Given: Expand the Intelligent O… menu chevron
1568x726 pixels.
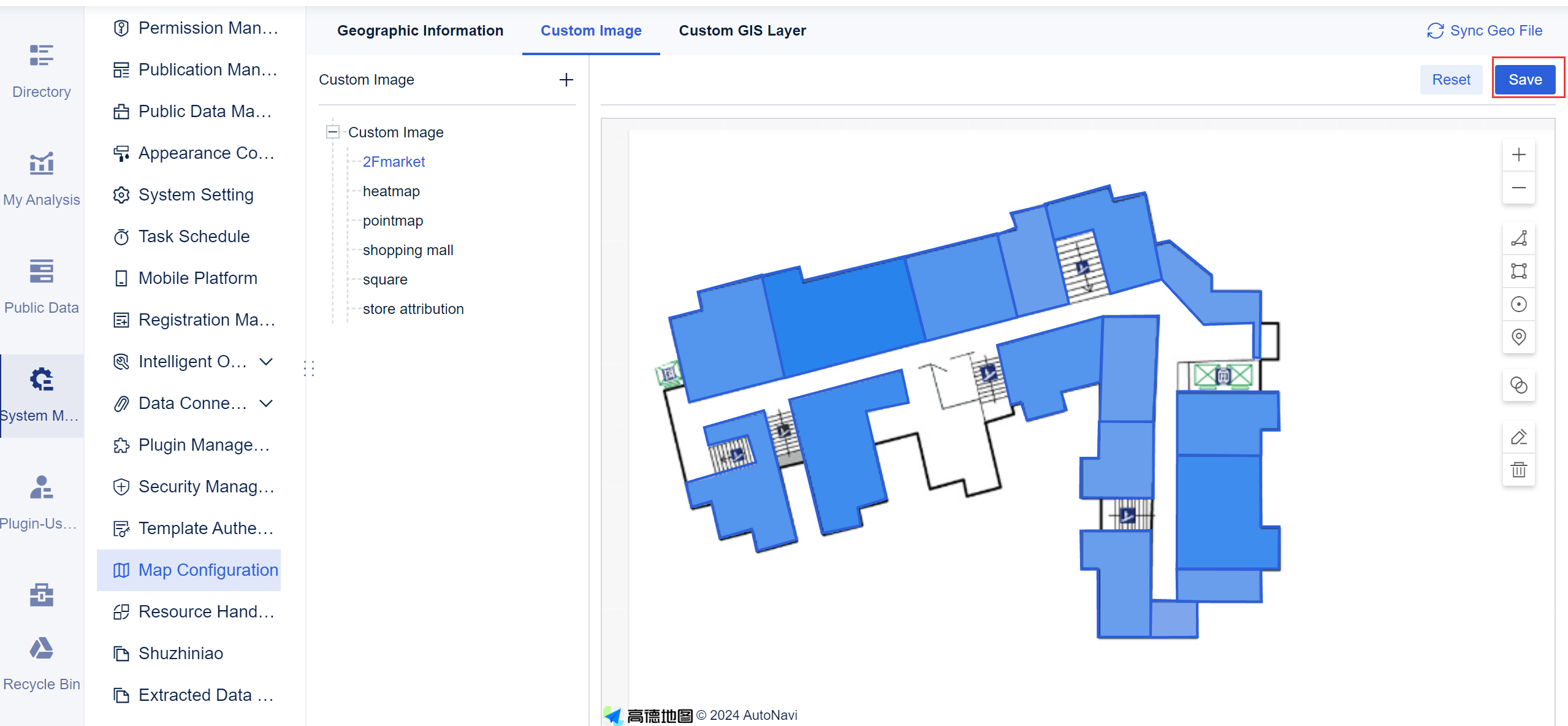Looking at the screenshot, I should pyautogui.click(x=266, y=362).
